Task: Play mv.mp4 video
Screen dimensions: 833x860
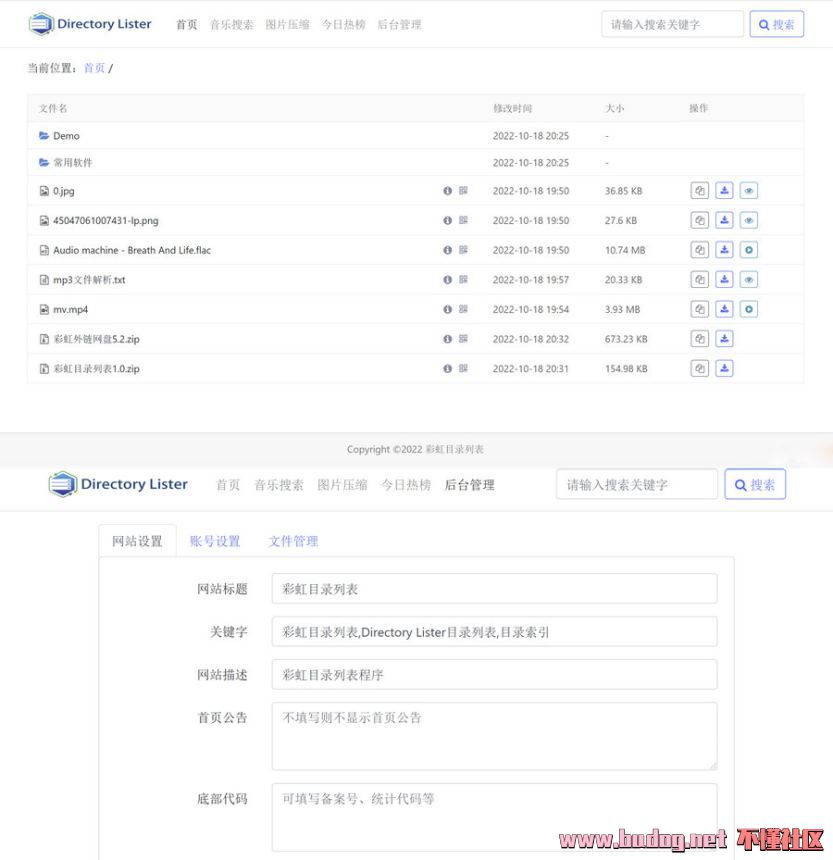Action: tap(749, 309)
